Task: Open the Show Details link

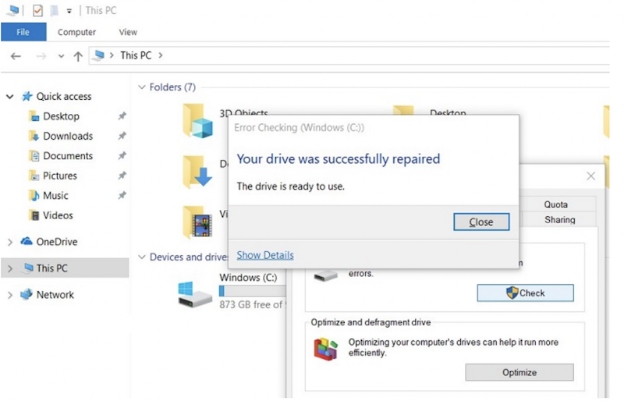Action: (265, 255)
